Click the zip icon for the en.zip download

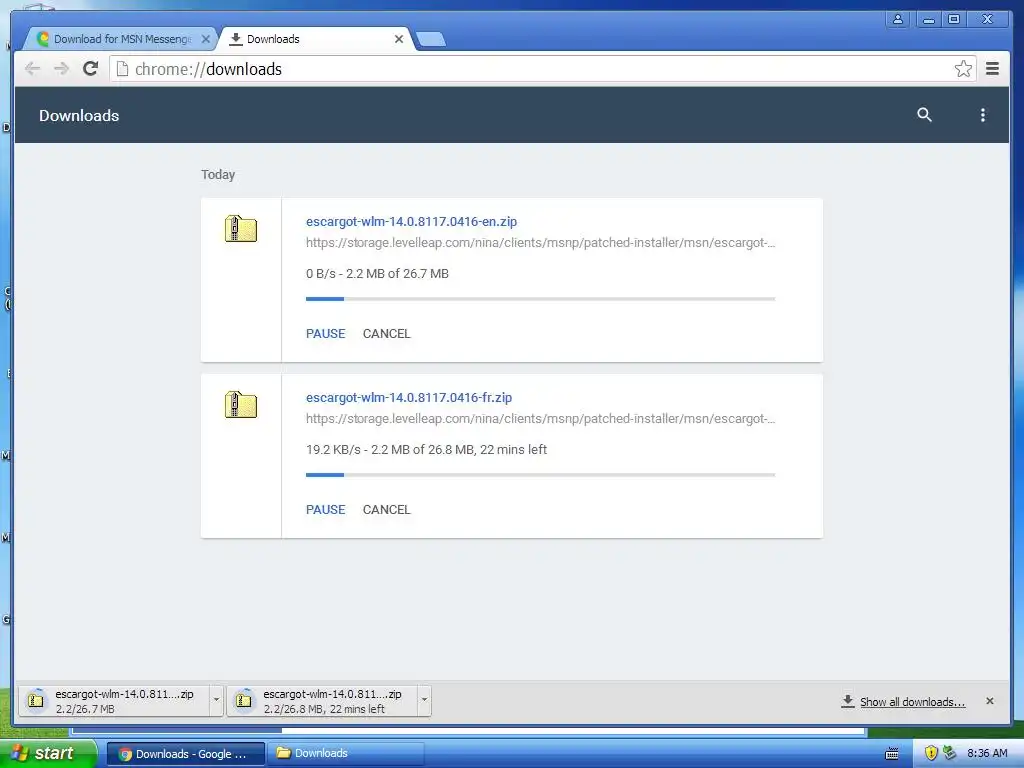point(241,229)
